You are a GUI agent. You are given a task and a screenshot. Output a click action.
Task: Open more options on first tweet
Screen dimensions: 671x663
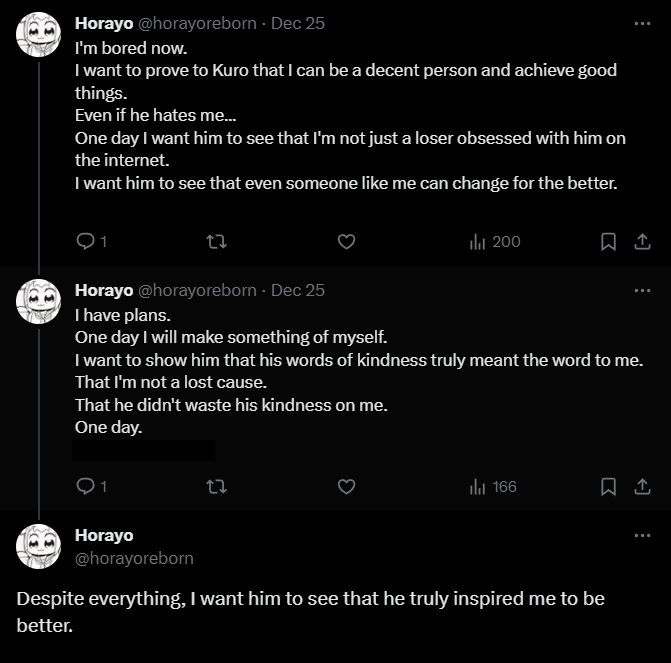[x=642, y=24]
